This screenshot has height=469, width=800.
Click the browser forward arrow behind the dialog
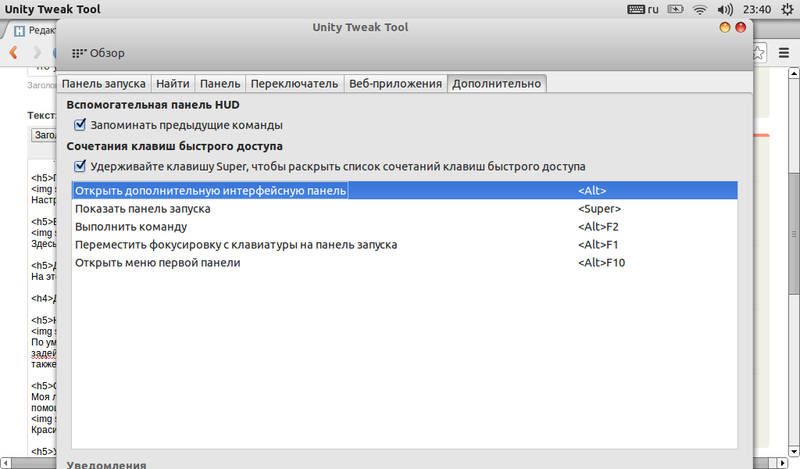[37, 52]
